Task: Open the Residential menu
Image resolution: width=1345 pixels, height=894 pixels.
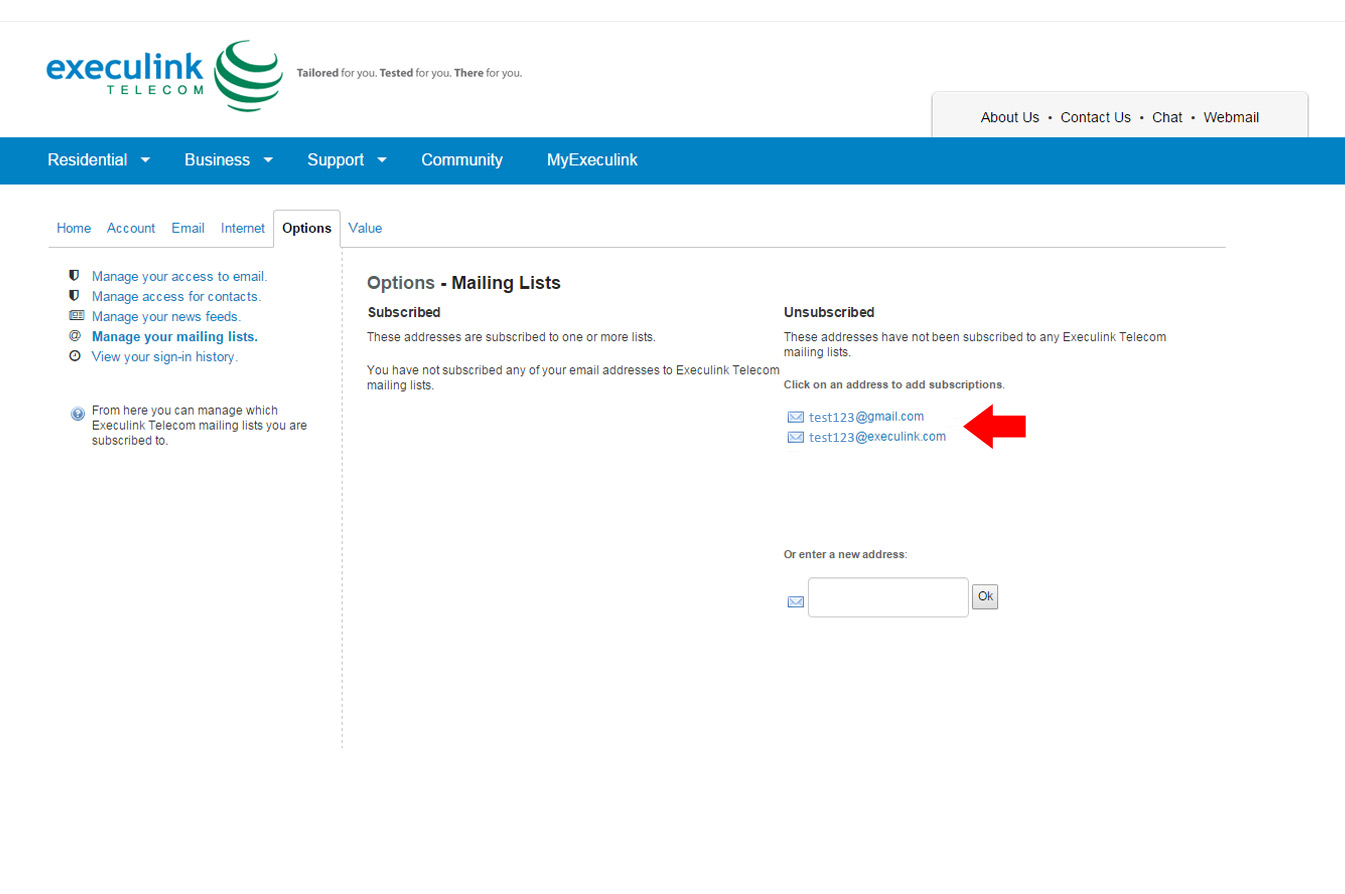Action: click(87, 160)
